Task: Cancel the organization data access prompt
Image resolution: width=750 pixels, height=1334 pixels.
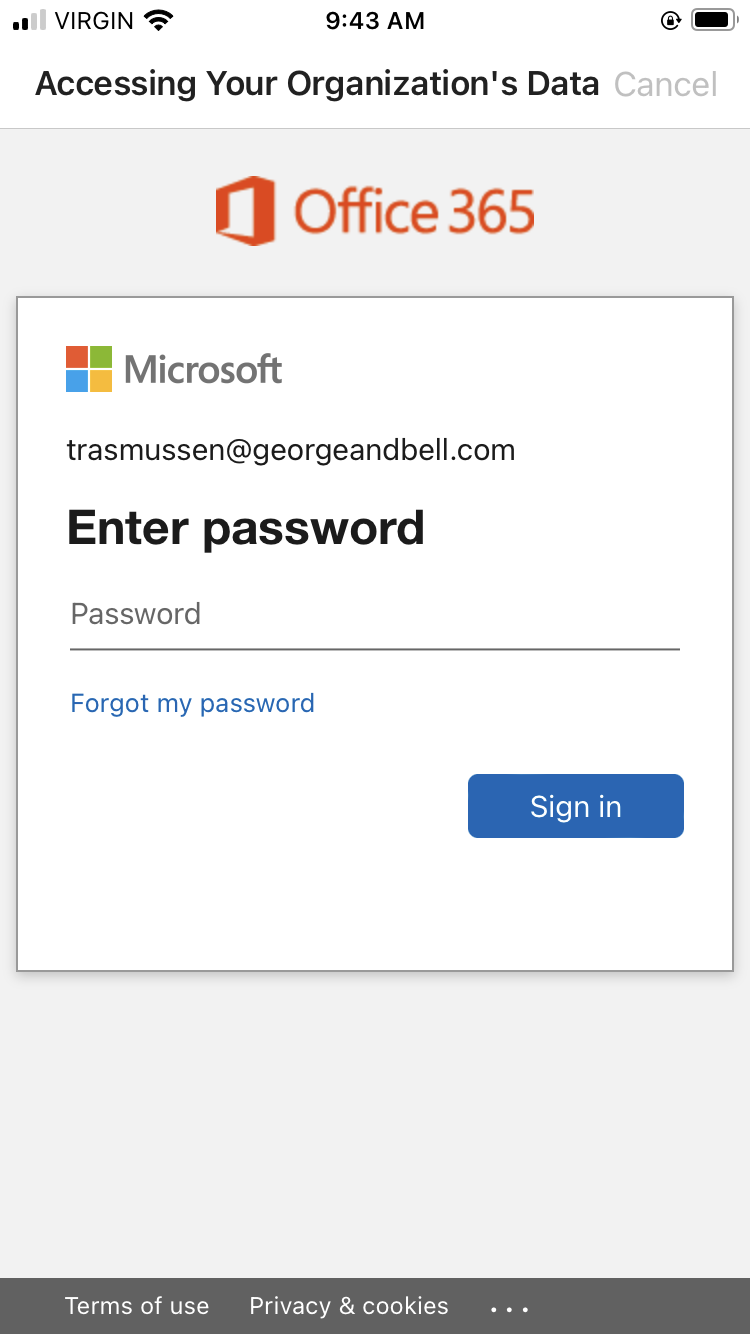Action: coord(666,84)
